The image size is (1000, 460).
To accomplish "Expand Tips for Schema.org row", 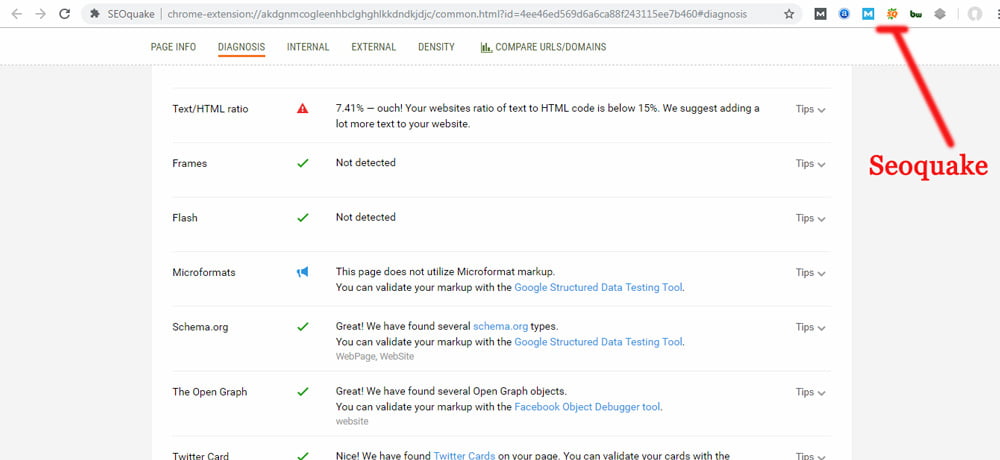I will pos(811,327).
